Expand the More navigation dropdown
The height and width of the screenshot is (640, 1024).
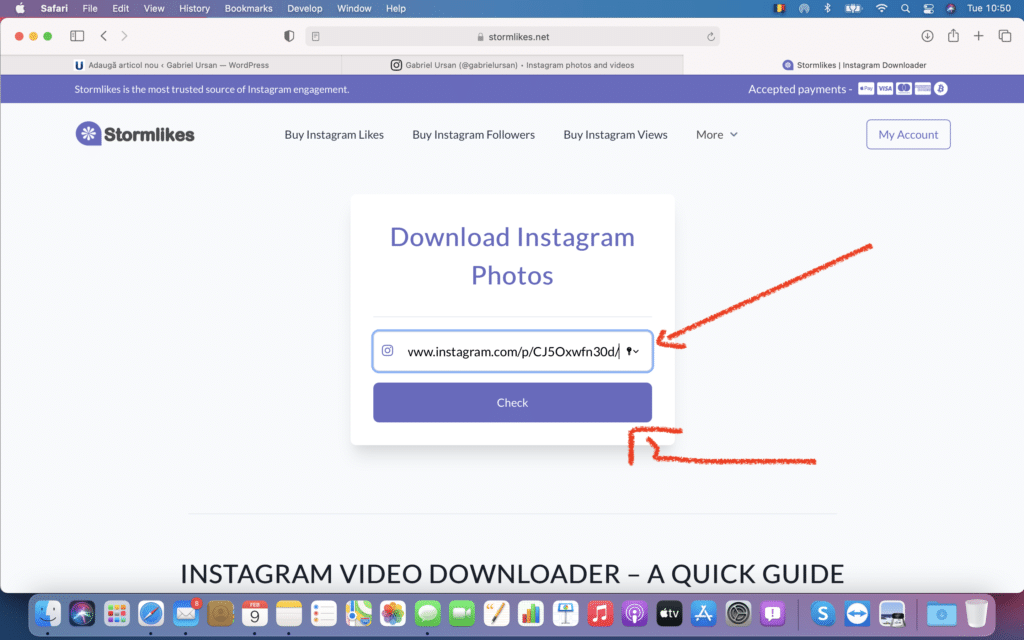[716, 135]
